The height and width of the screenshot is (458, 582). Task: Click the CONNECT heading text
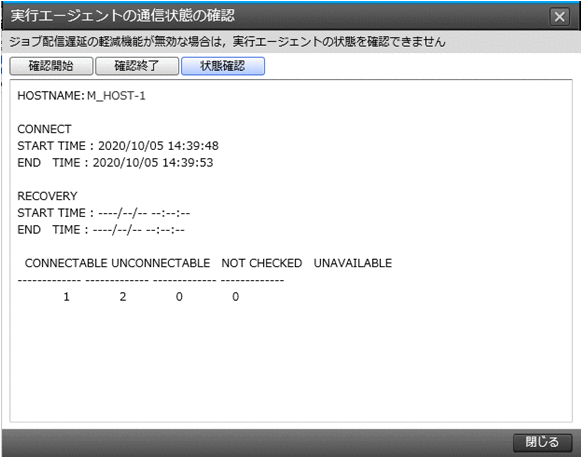44,129
